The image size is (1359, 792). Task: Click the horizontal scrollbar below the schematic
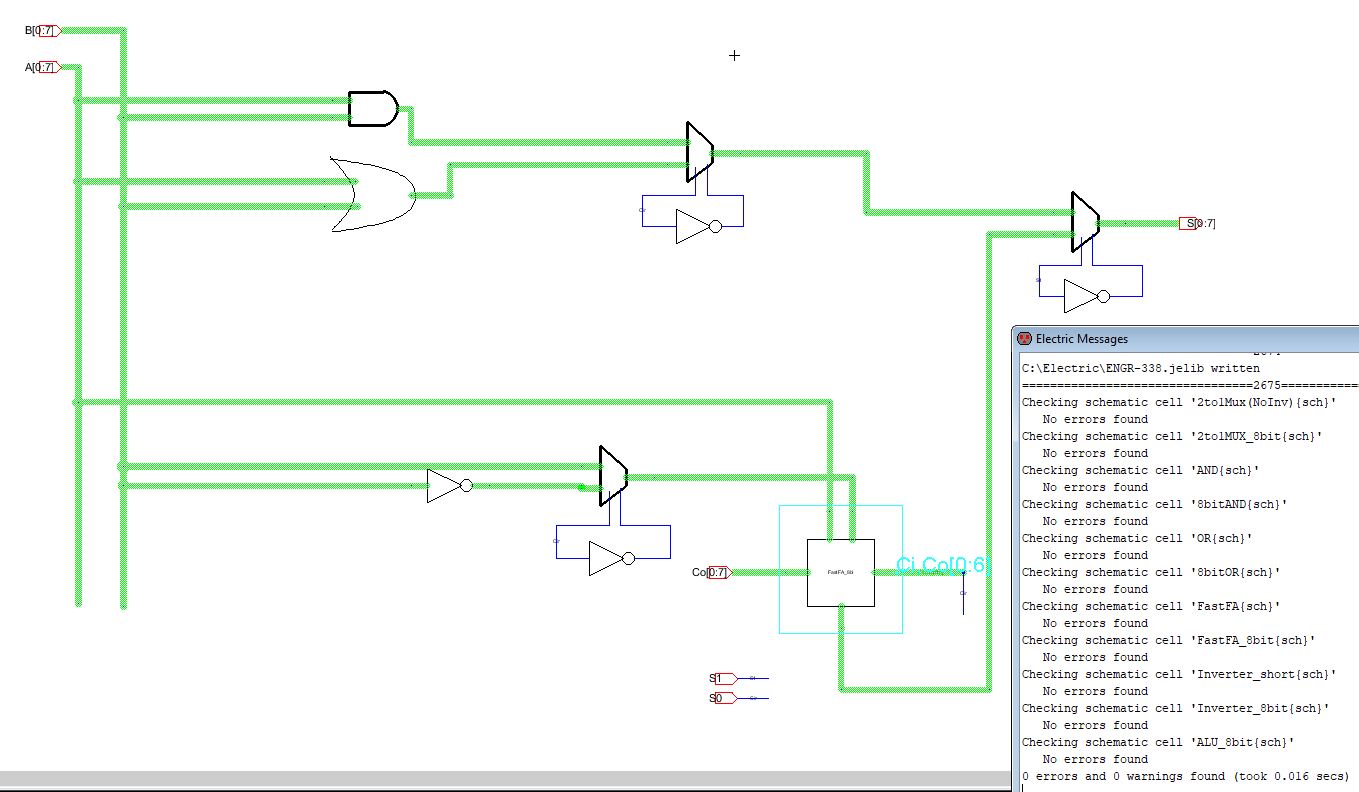coord(500,778)
